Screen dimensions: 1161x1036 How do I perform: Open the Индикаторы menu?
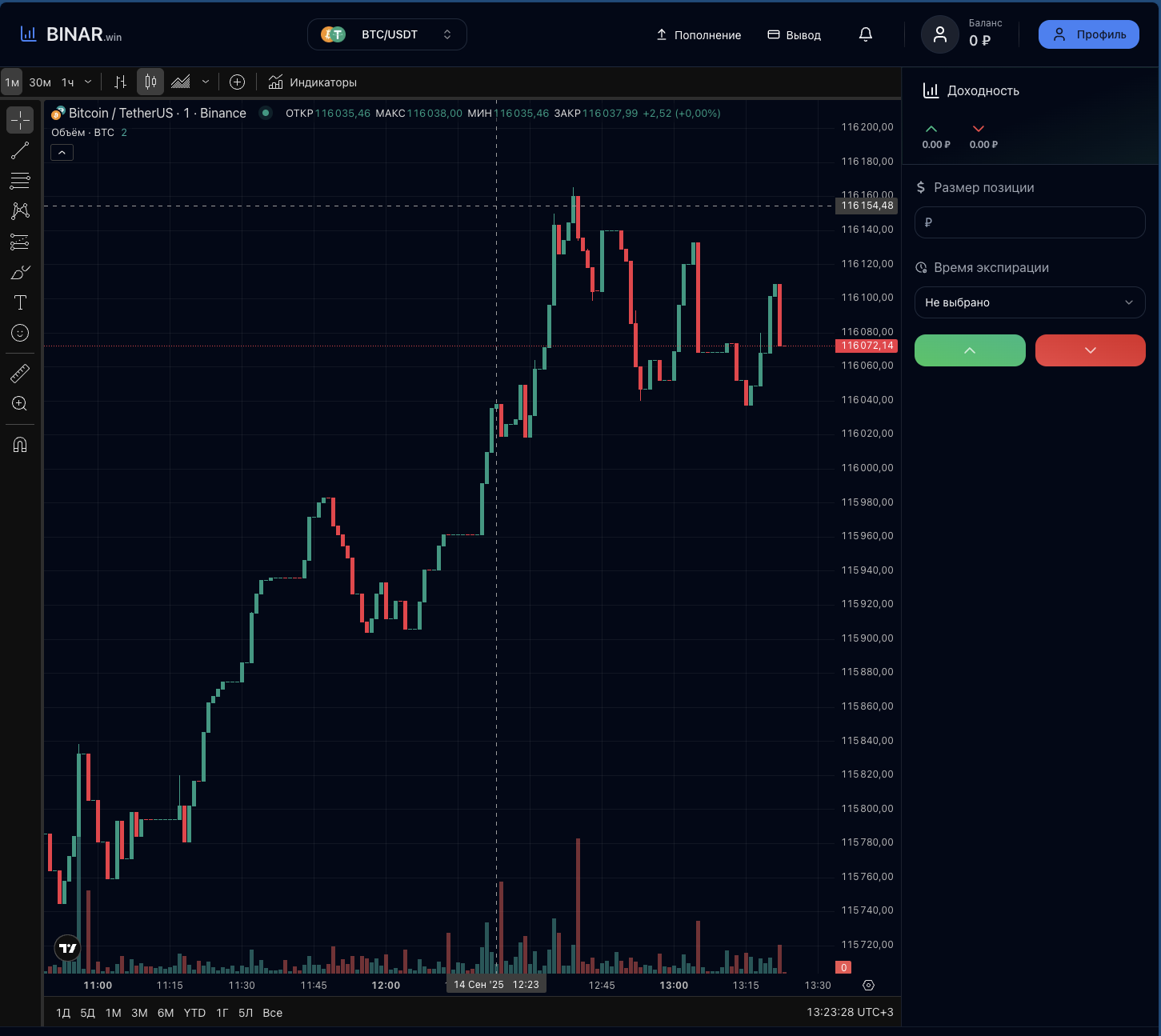pos(313,82)
